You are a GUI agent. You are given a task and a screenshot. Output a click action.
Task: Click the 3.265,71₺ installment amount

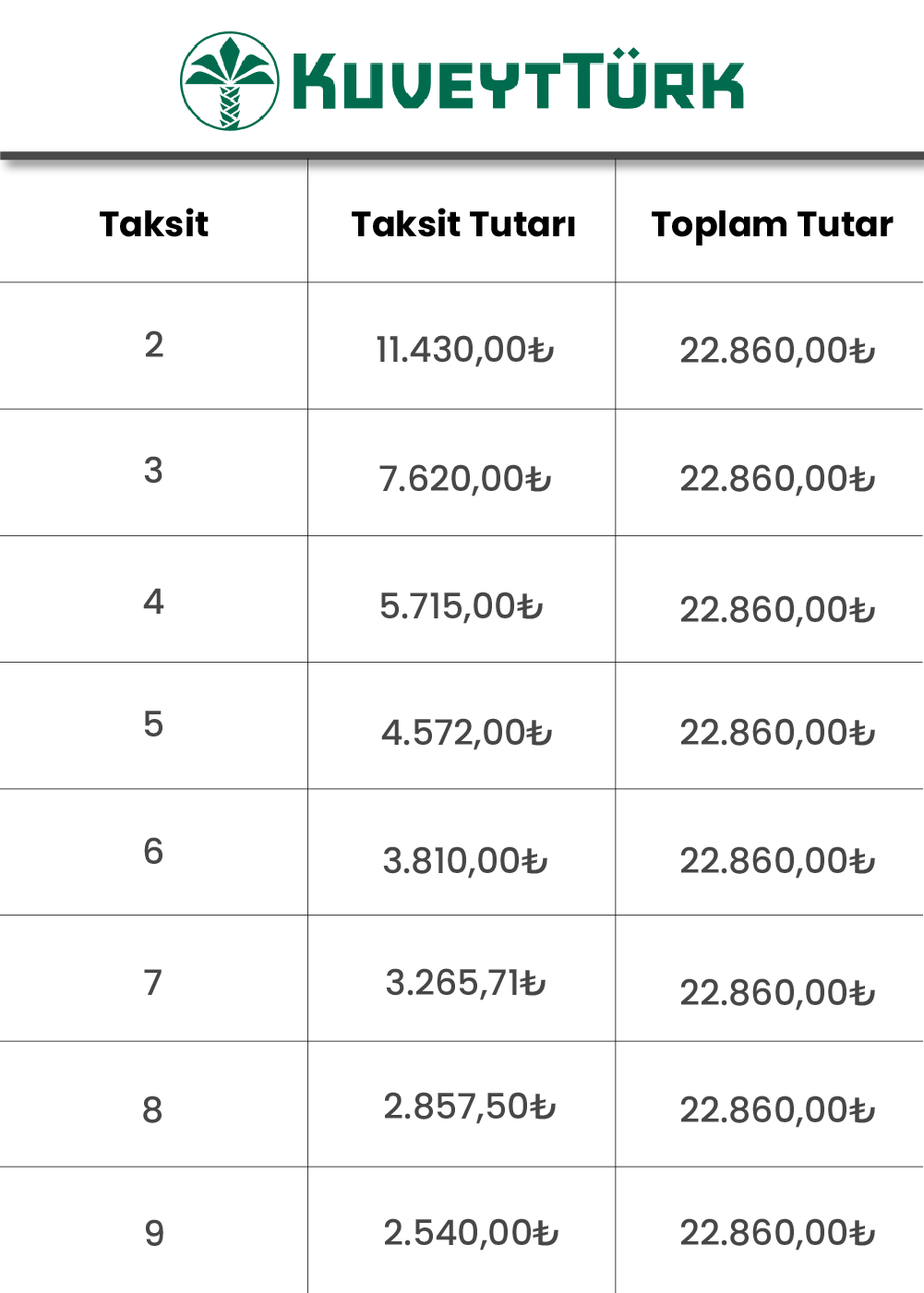point(466,983)
